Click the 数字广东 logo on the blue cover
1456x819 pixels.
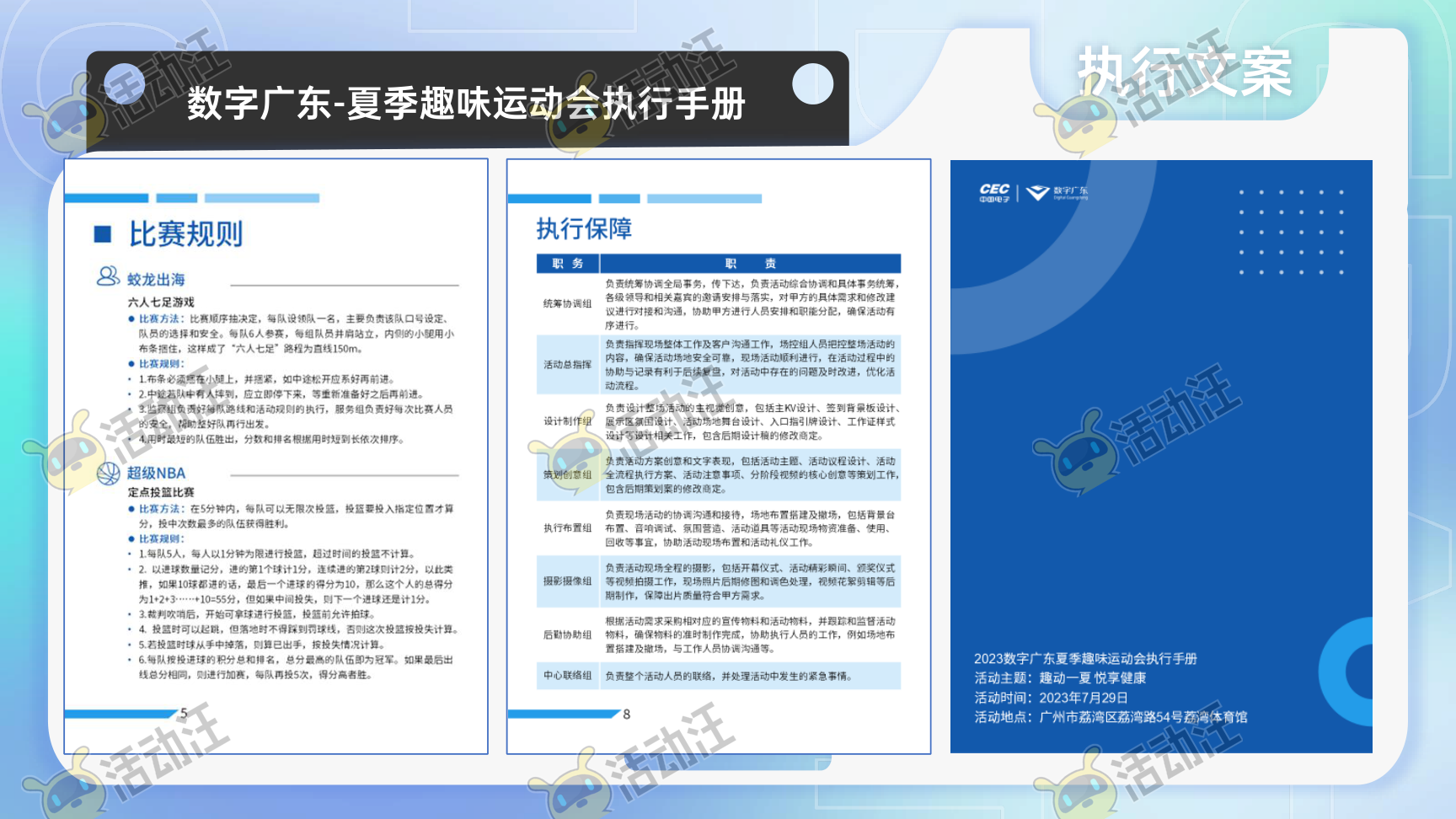coord(1057,193)
